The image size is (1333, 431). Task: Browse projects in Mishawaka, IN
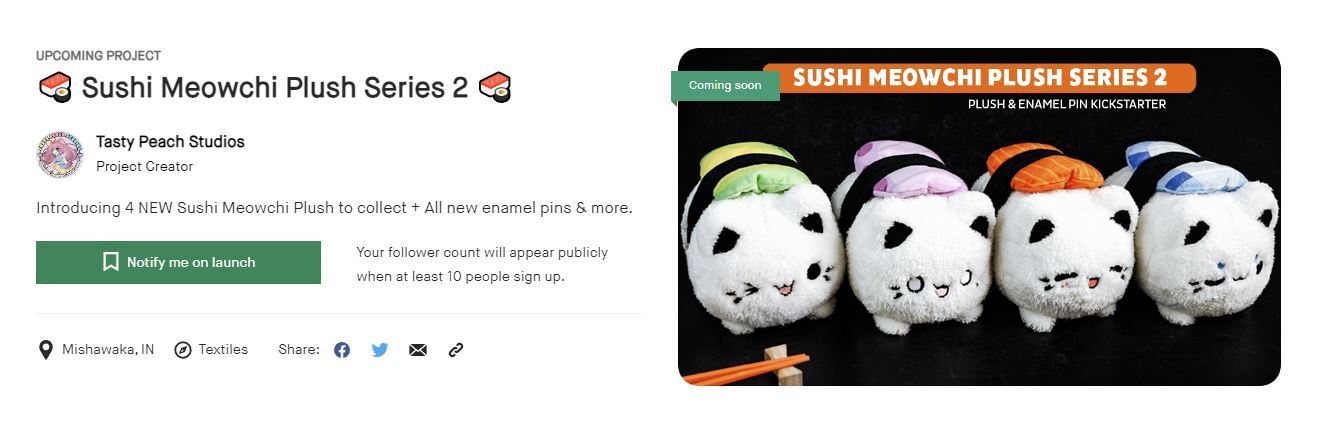point(108,350)
